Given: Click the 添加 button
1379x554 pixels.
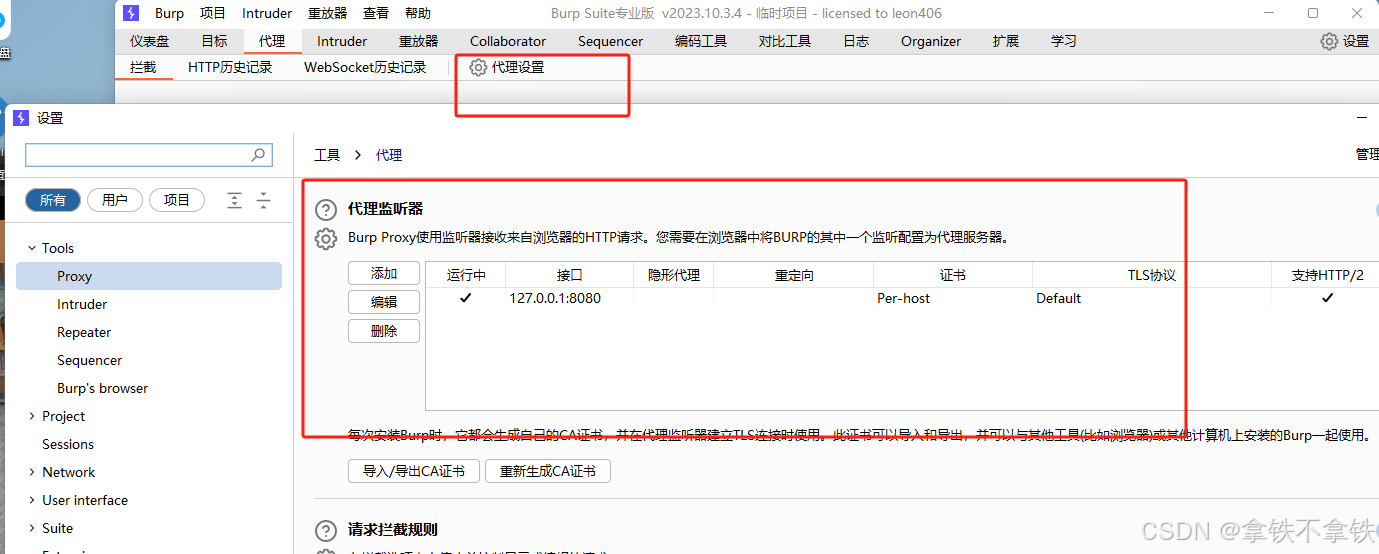Looking at the screenshot, I should 384,273.
